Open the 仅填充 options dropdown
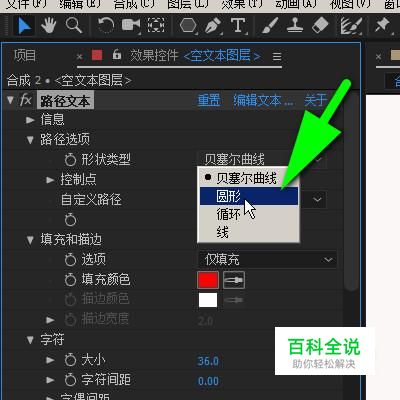The height and width of the screenshot is (400, 400). pos(268,260)
